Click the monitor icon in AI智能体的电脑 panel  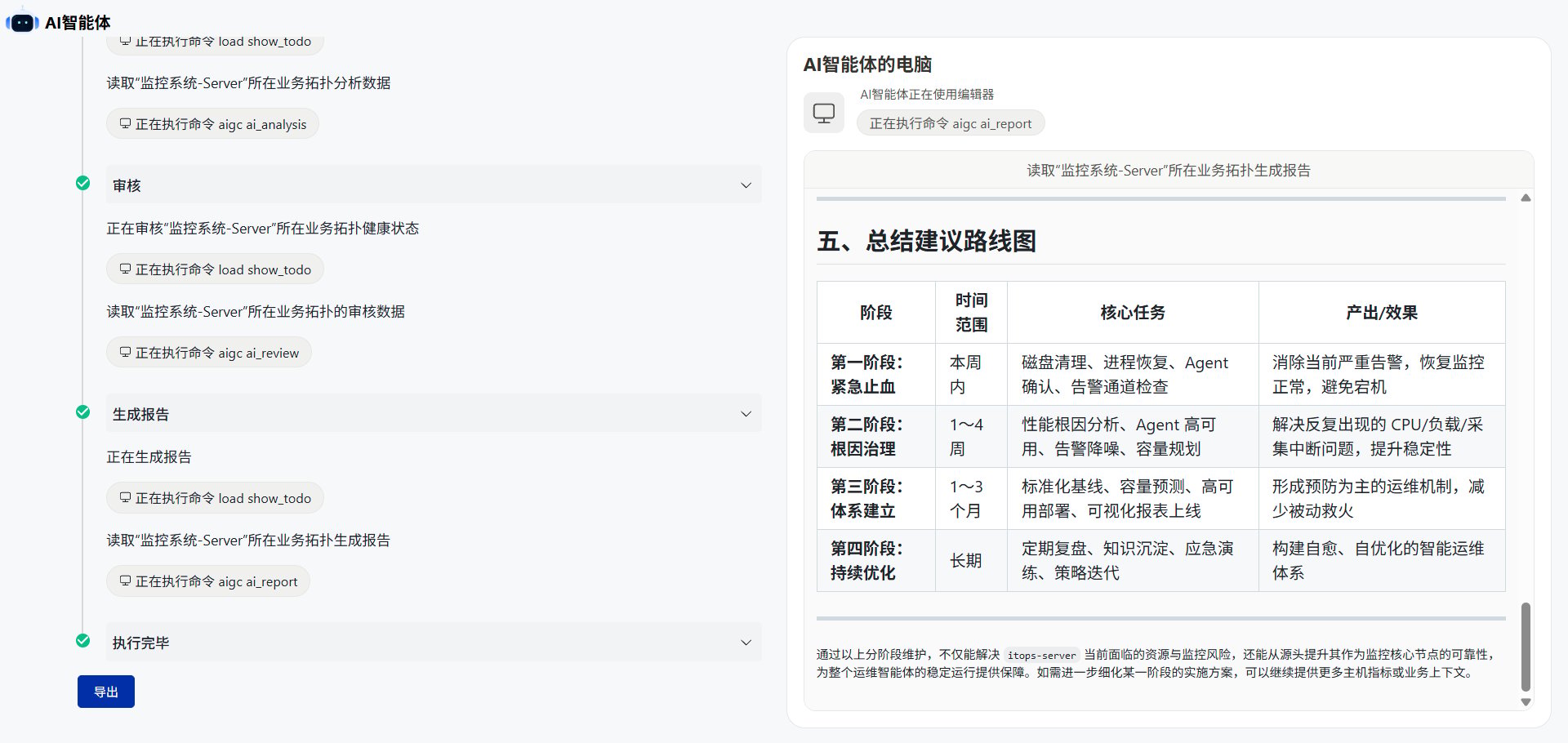click(824, 113)
